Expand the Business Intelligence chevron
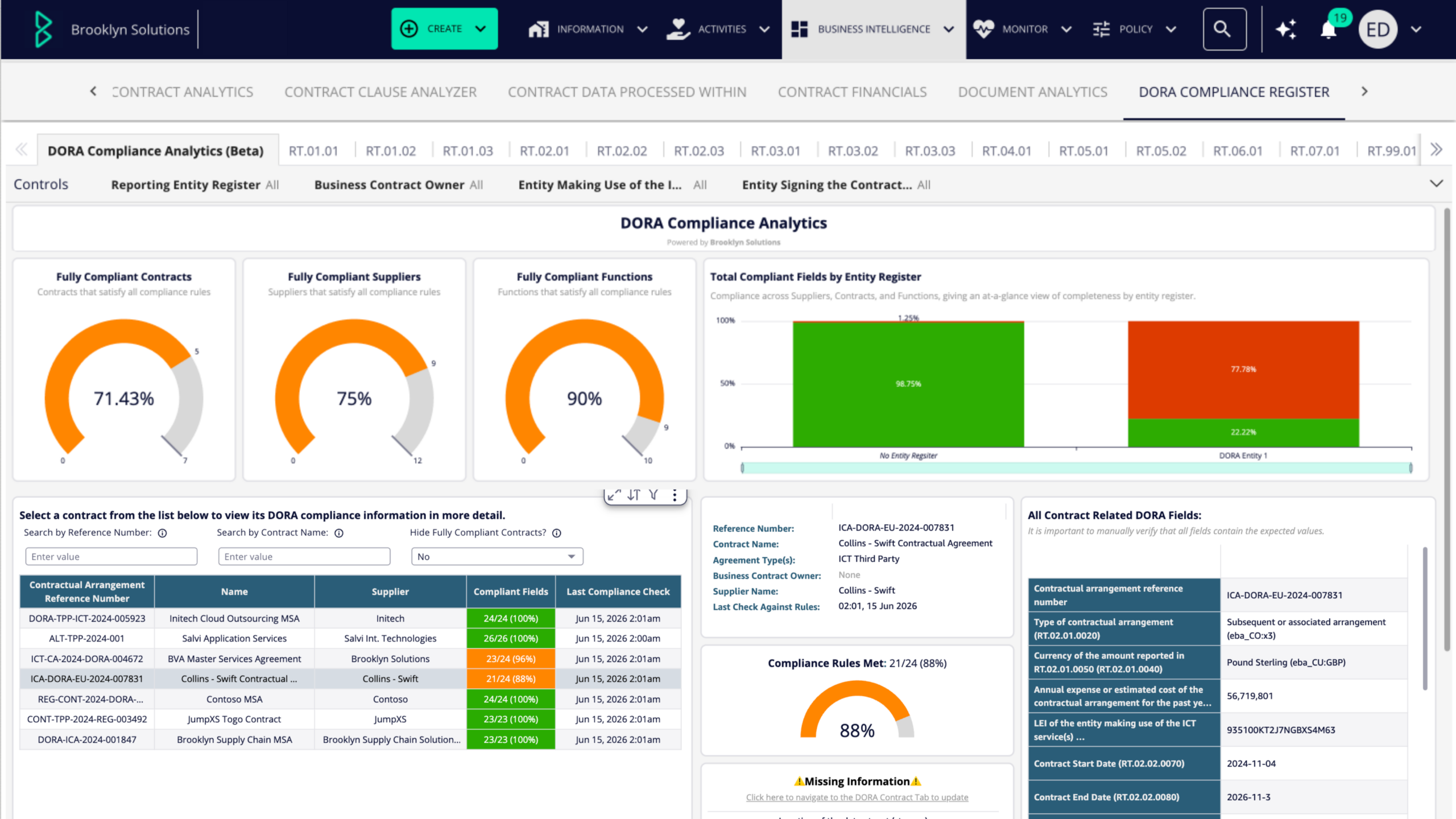The height and width of the screenshot is (819, 1456). click(x=949, y=29)
